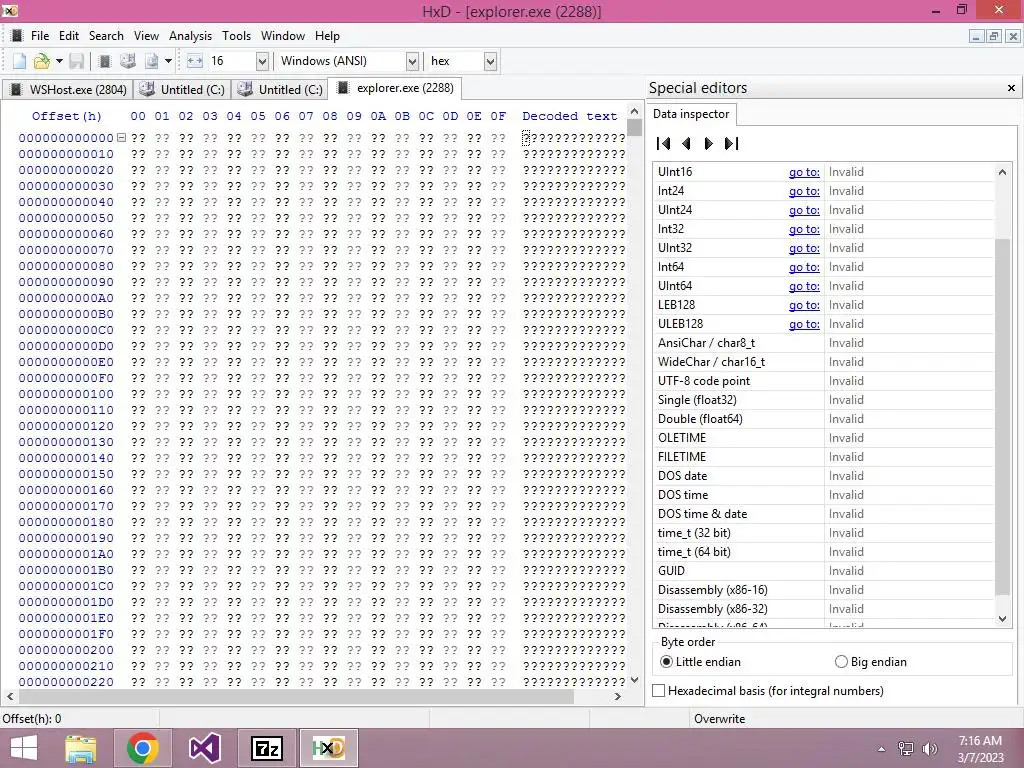The height and width of the screenshot is (768, 1024).
Task: Switch to the second Untitled (C:) tab
Action: pyautogui.click(x=280, y=89)
